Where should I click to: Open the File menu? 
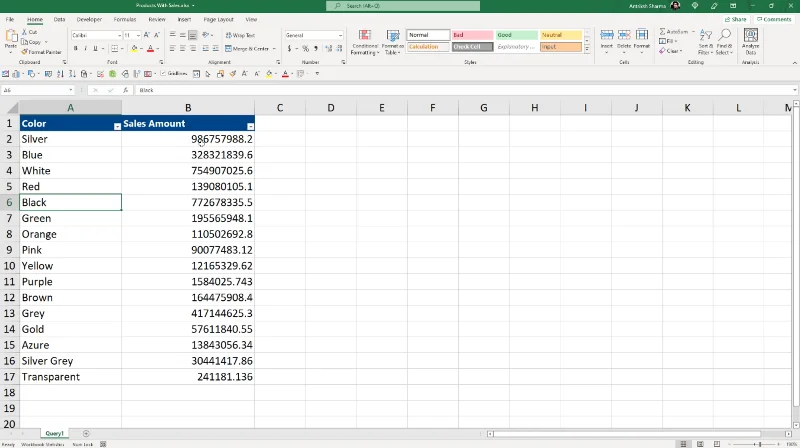pyautogui.click(x=10, y=19)
